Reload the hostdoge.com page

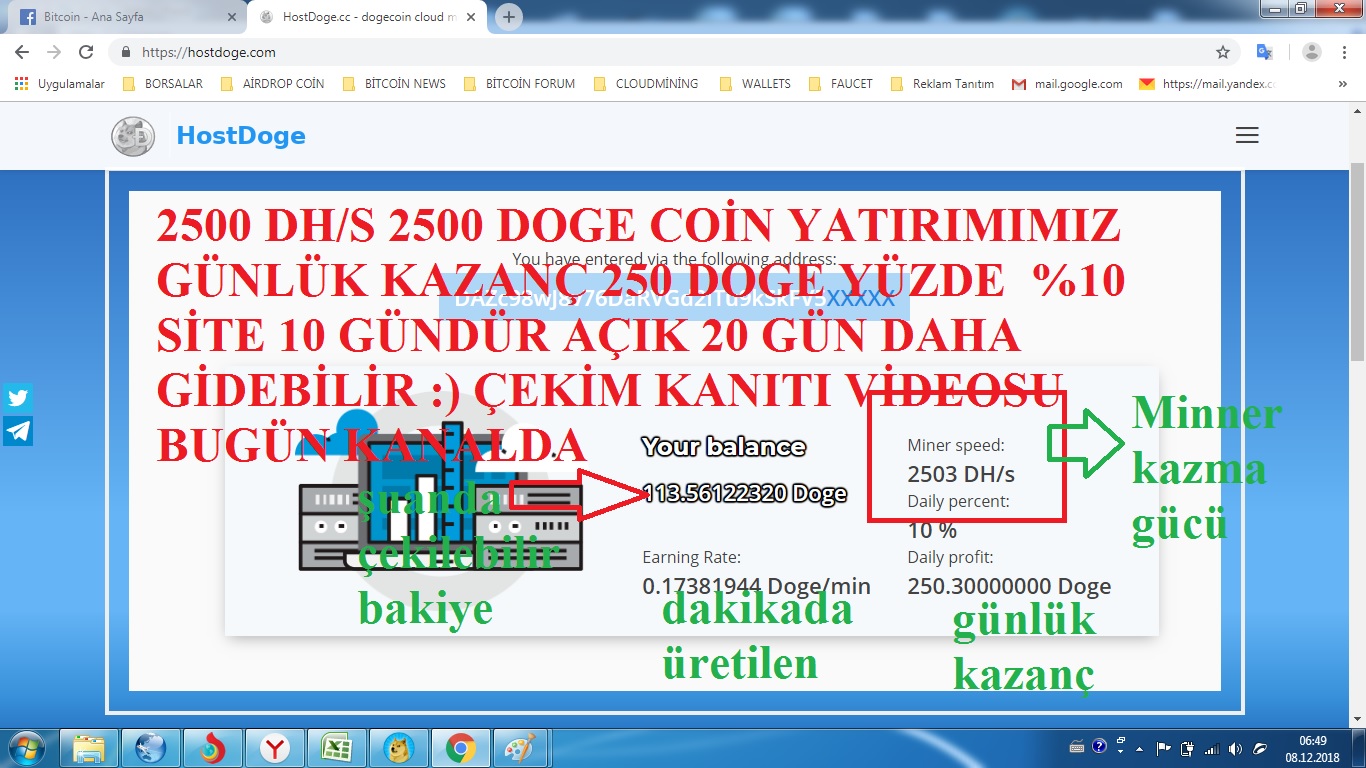pyautogui.click(x=86, y=52)
